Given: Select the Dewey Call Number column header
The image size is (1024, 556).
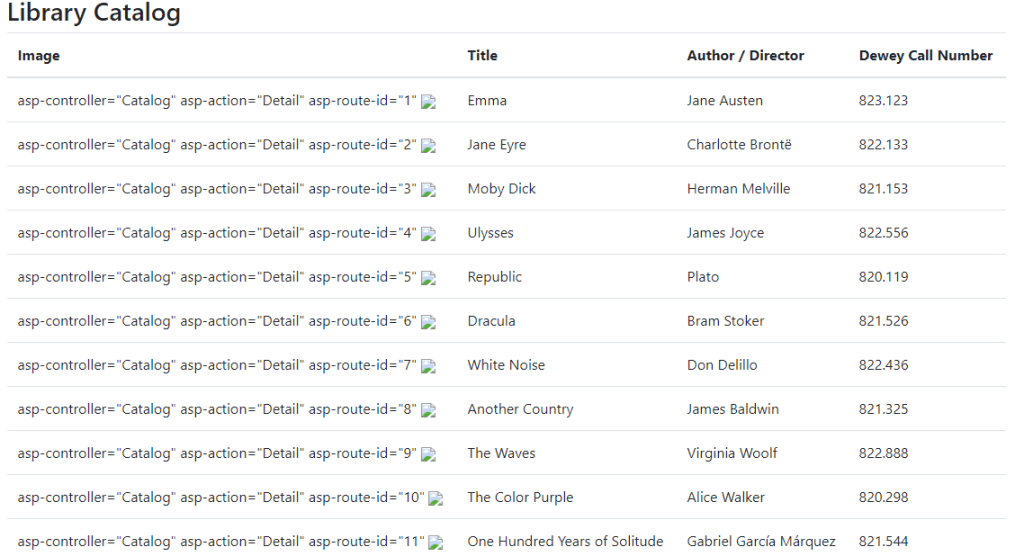Looking at the screenshot, I should (x=925, y=56).
